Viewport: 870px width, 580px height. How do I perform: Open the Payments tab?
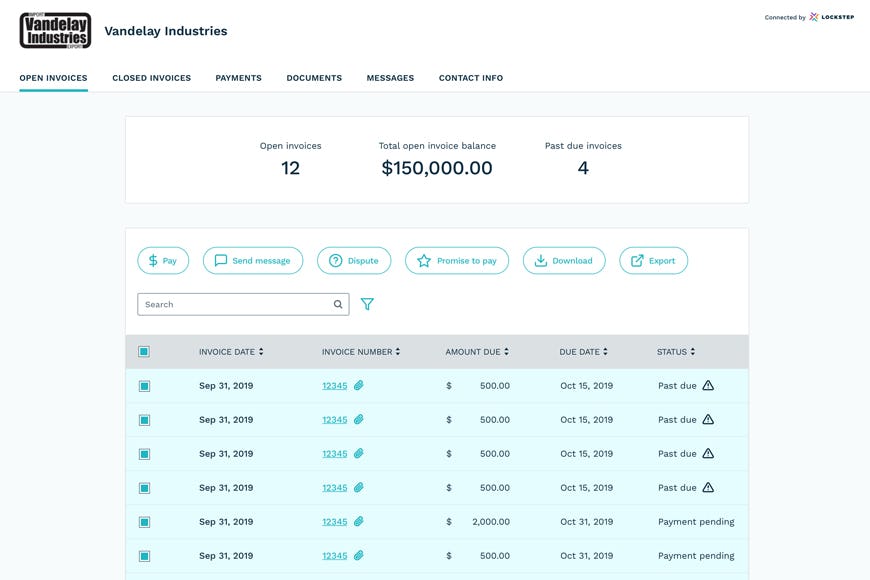[x=239, y=78]
